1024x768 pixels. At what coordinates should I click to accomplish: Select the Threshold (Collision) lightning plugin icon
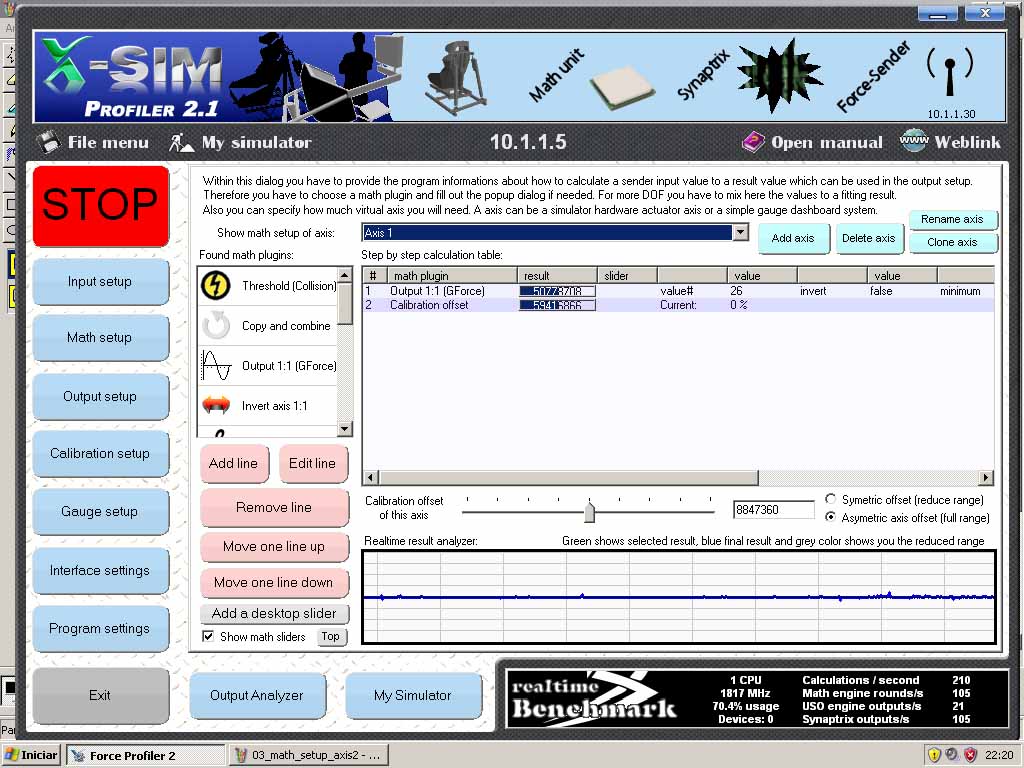click(216, 286)
